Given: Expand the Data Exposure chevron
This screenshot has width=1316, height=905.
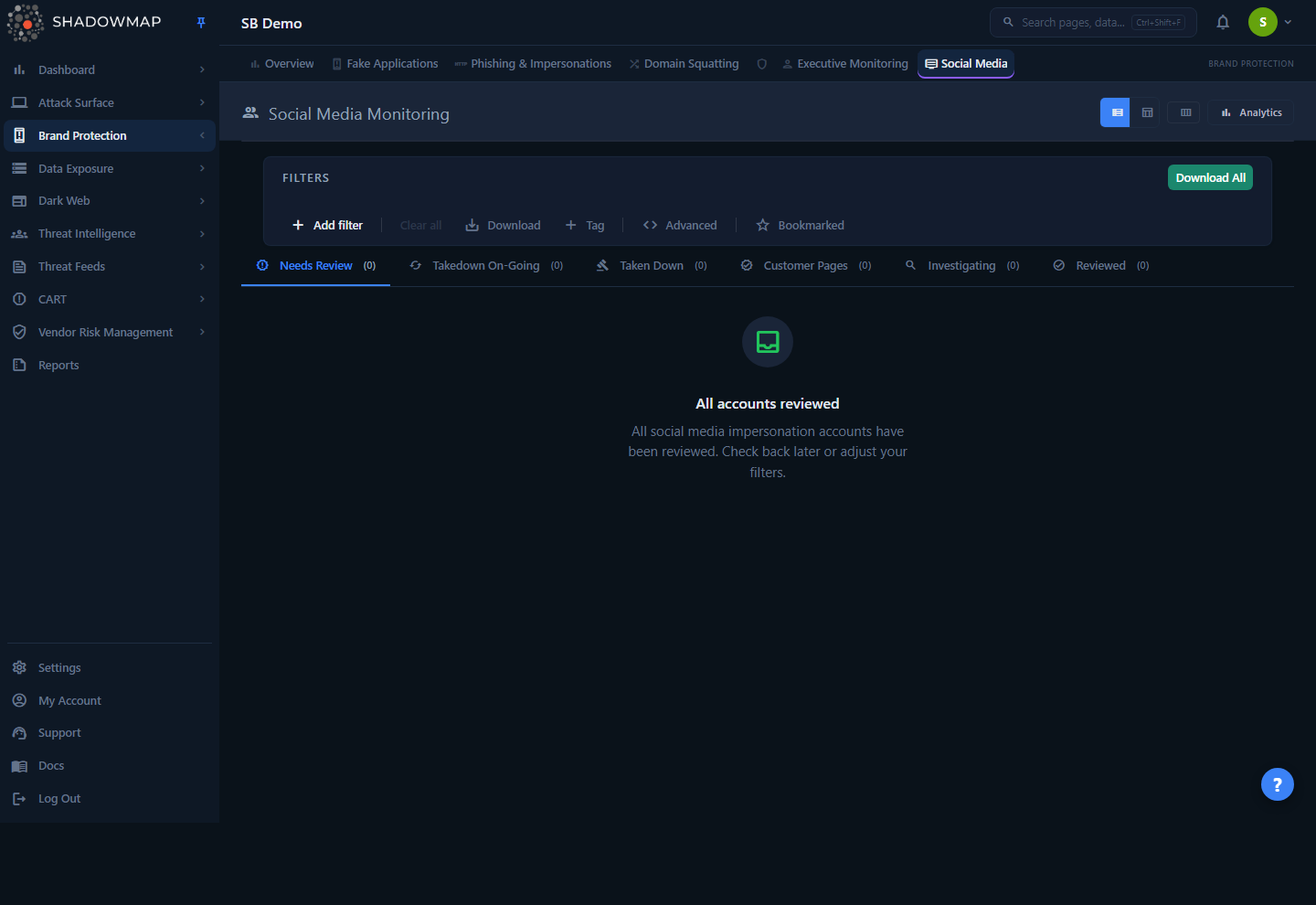Looking at the screenshot, I should pyautogui.click(x=202, y=168).
